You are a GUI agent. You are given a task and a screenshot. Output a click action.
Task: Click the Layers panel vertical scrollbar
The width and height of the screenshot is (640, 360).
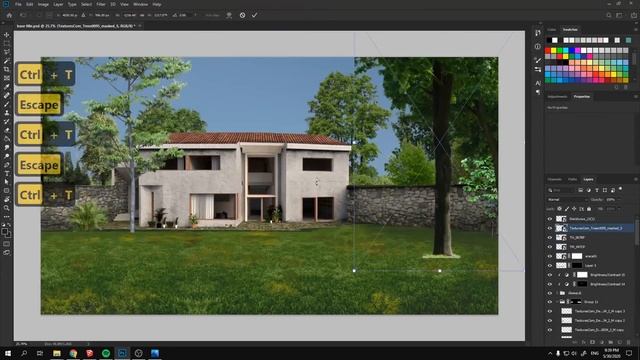pos(636,232)
